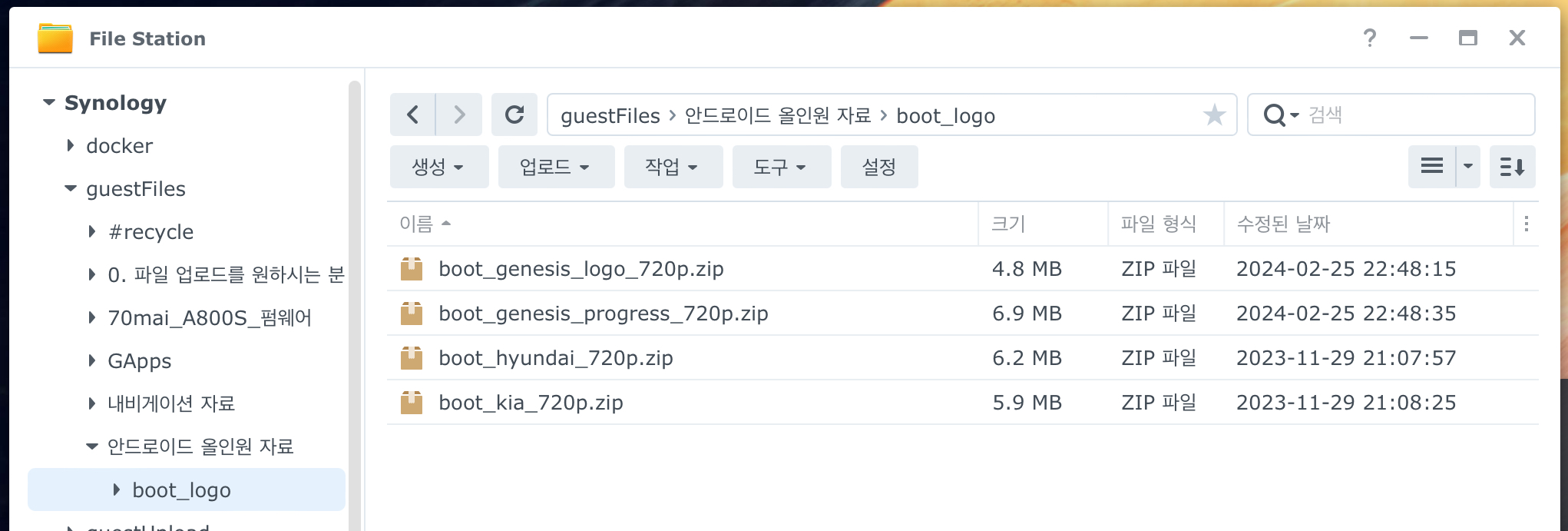Click the boot_genesis_logo_720p.zip archive icon
The width and height of the screenshot is (1568, 531).
point(412,269)
